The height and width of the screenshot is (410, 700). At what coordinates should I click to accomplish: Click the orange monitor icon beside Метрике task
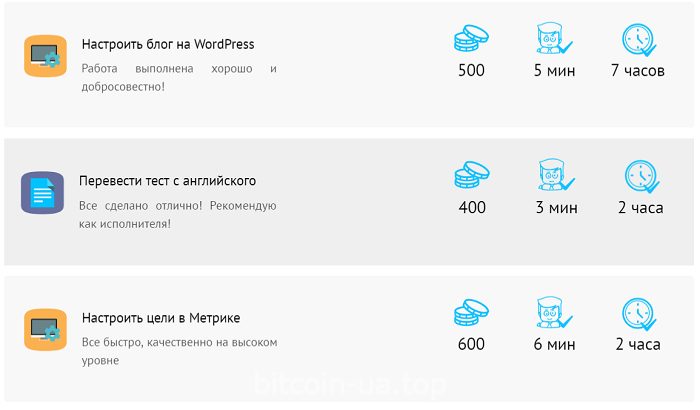tap(45, 330)
